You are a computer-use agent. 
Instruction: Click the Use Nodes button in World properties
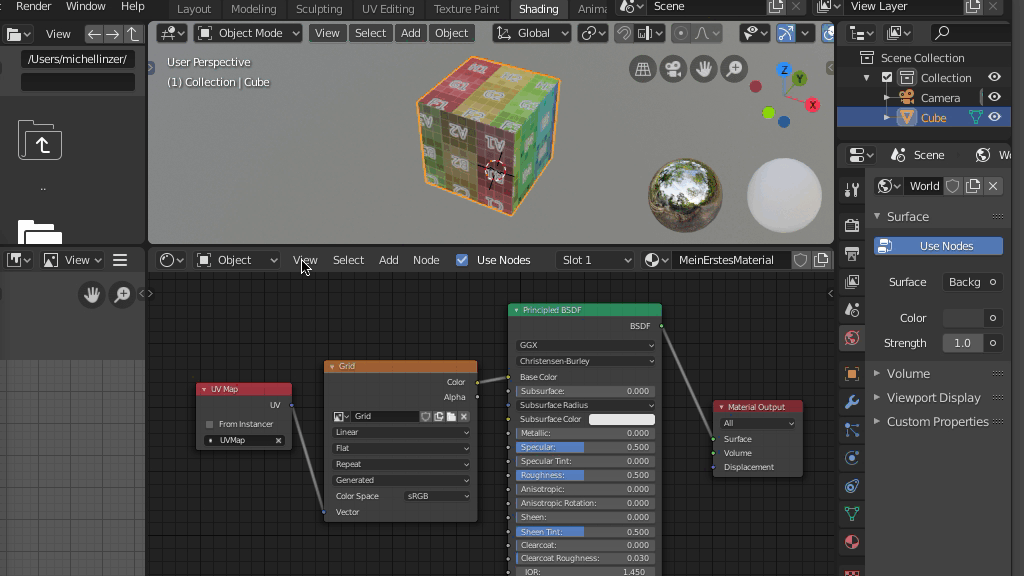938,246
